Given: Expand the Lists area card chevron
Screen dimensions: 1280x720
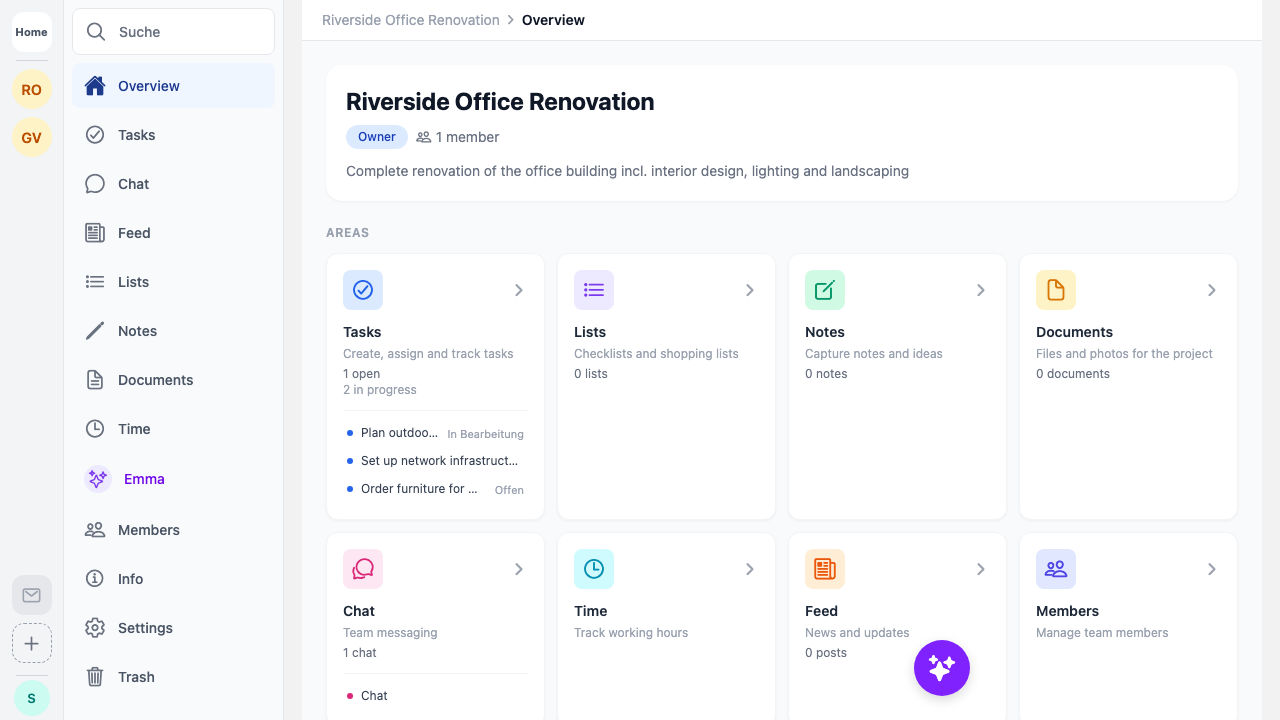Looking at the screenshot, I should (x=749, y=290).
